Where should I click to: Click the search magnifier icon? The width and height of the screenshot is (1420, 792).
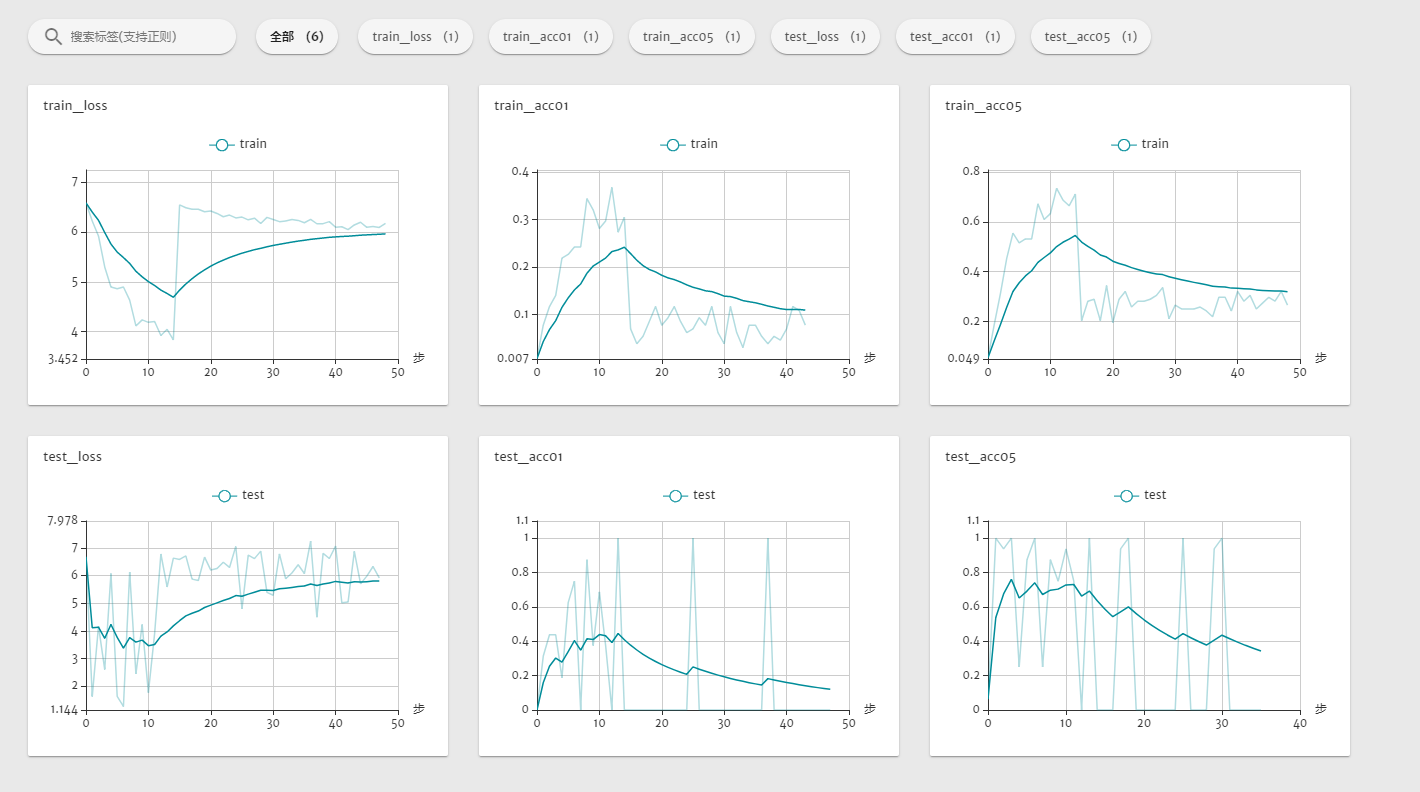coord(53,37)
